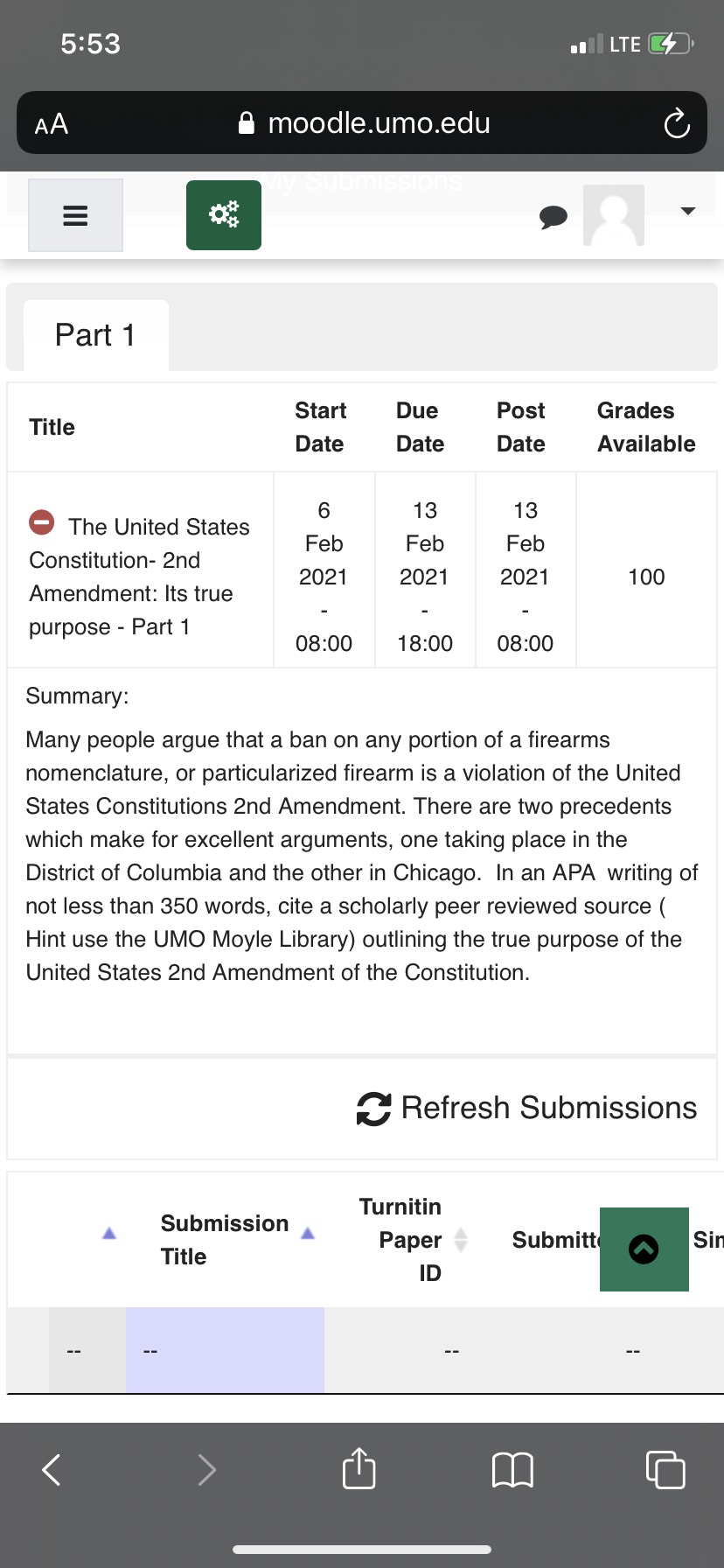724x1568 pixels.
Task: Open the green settings gears menu
Action: pos(224,215)
